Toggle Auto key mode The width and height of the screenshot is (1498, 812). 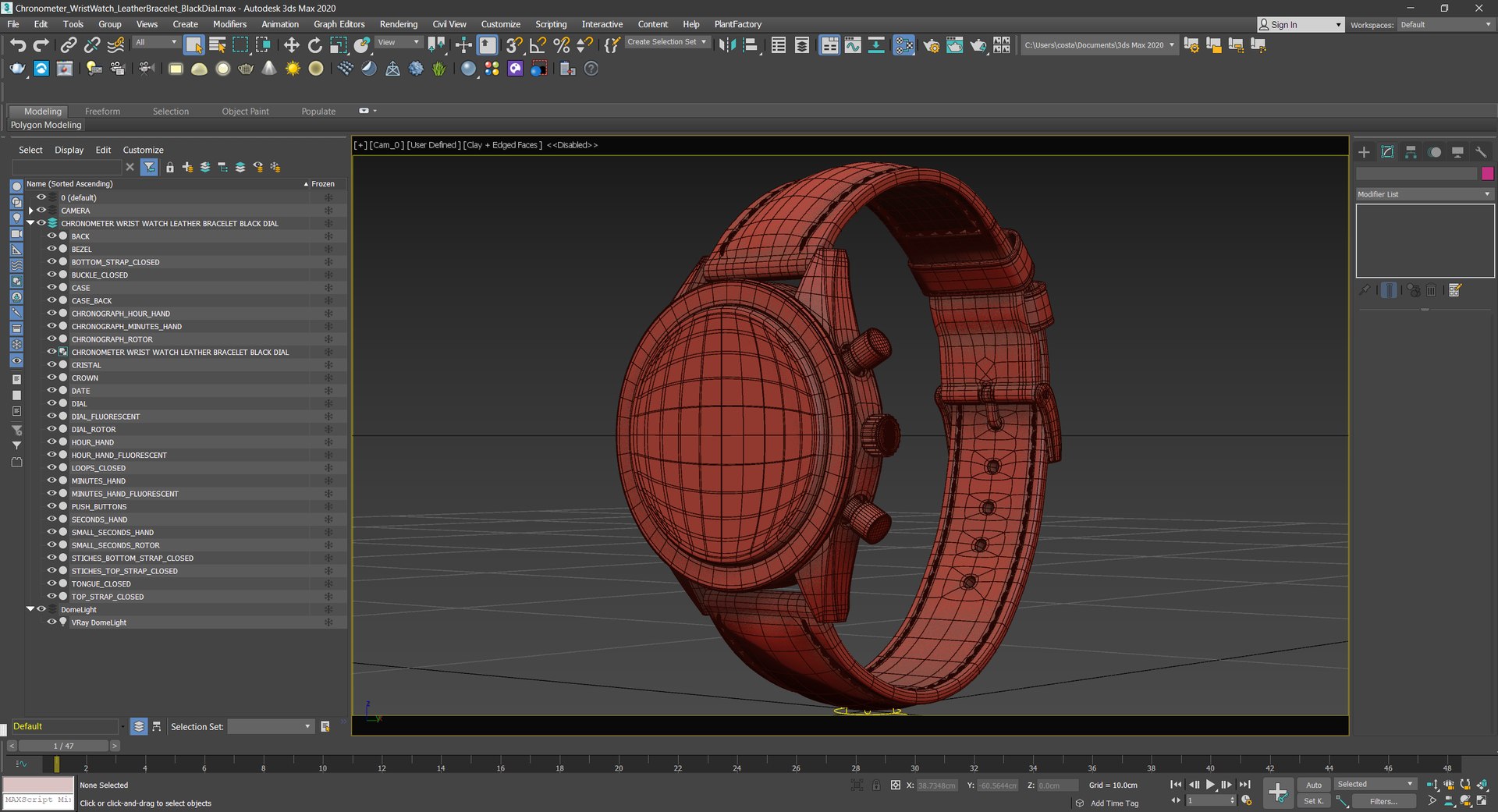pyautogui.click(x=1314, y=785)
